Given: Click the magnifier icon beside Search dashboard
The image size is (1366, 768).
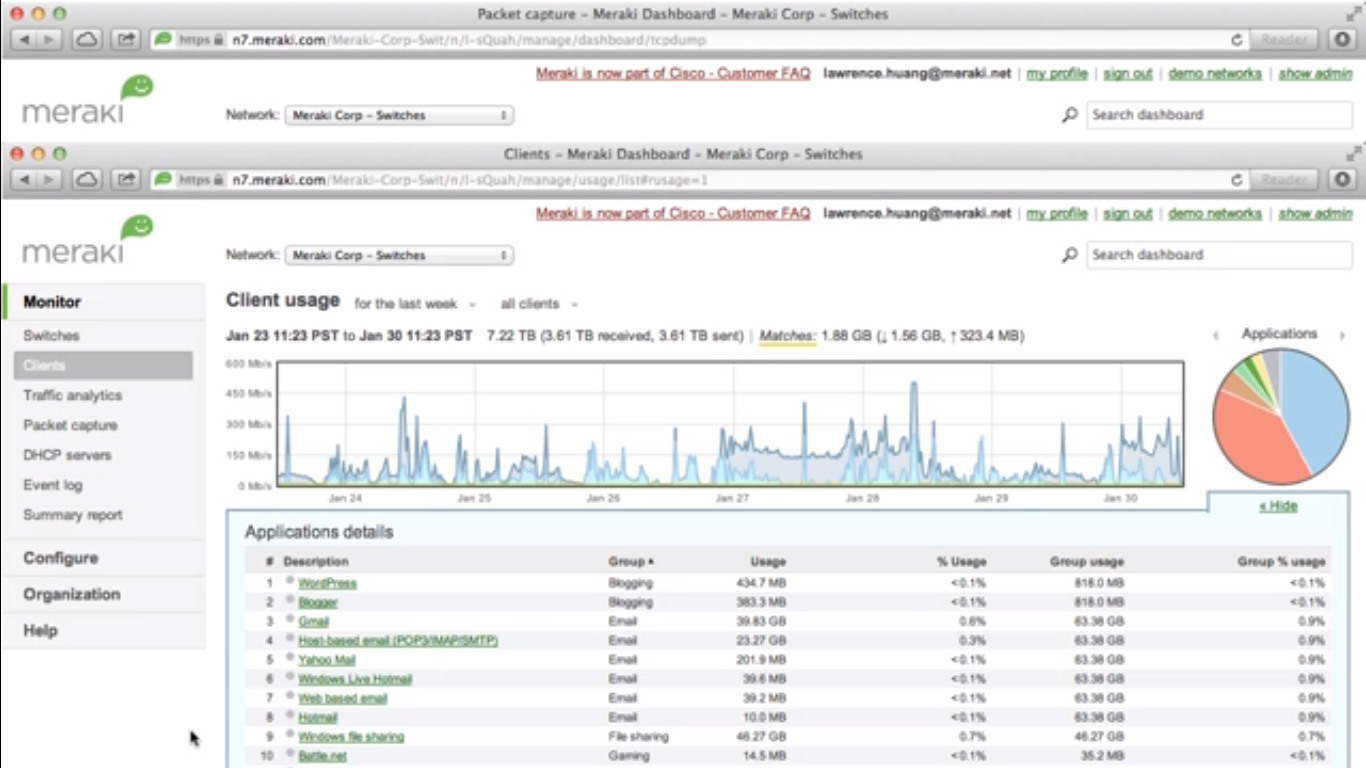Looking at the screenshot, I should click(1069, 255).
